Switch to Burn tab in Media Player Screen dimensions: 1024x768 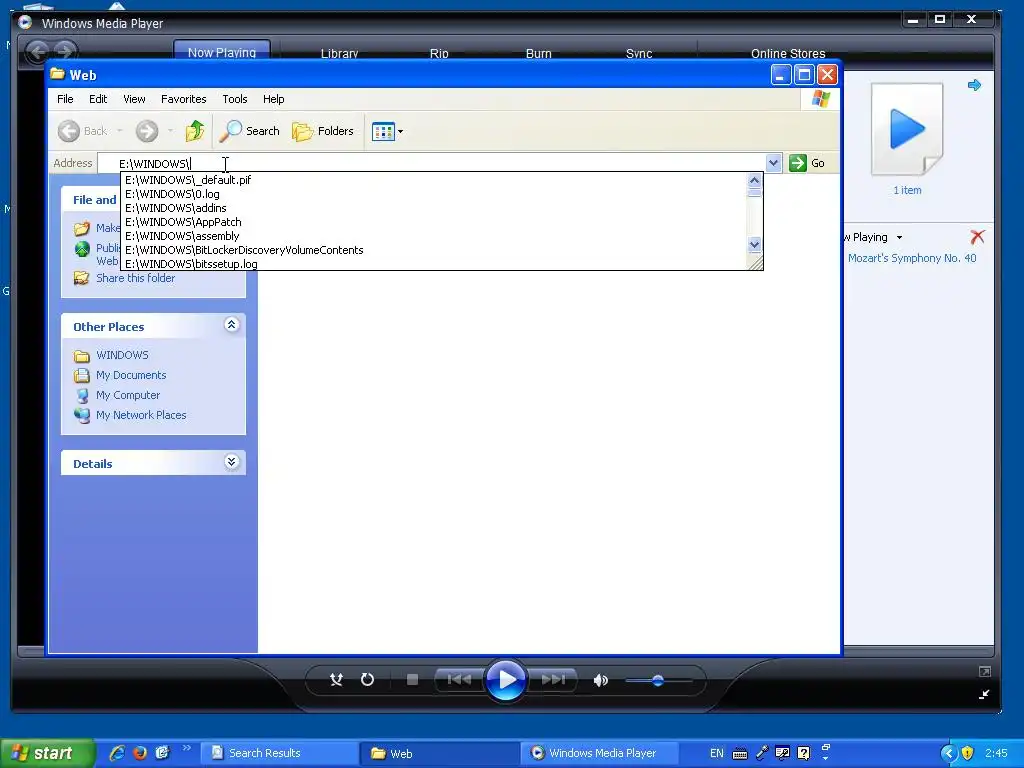pos(539,53)
